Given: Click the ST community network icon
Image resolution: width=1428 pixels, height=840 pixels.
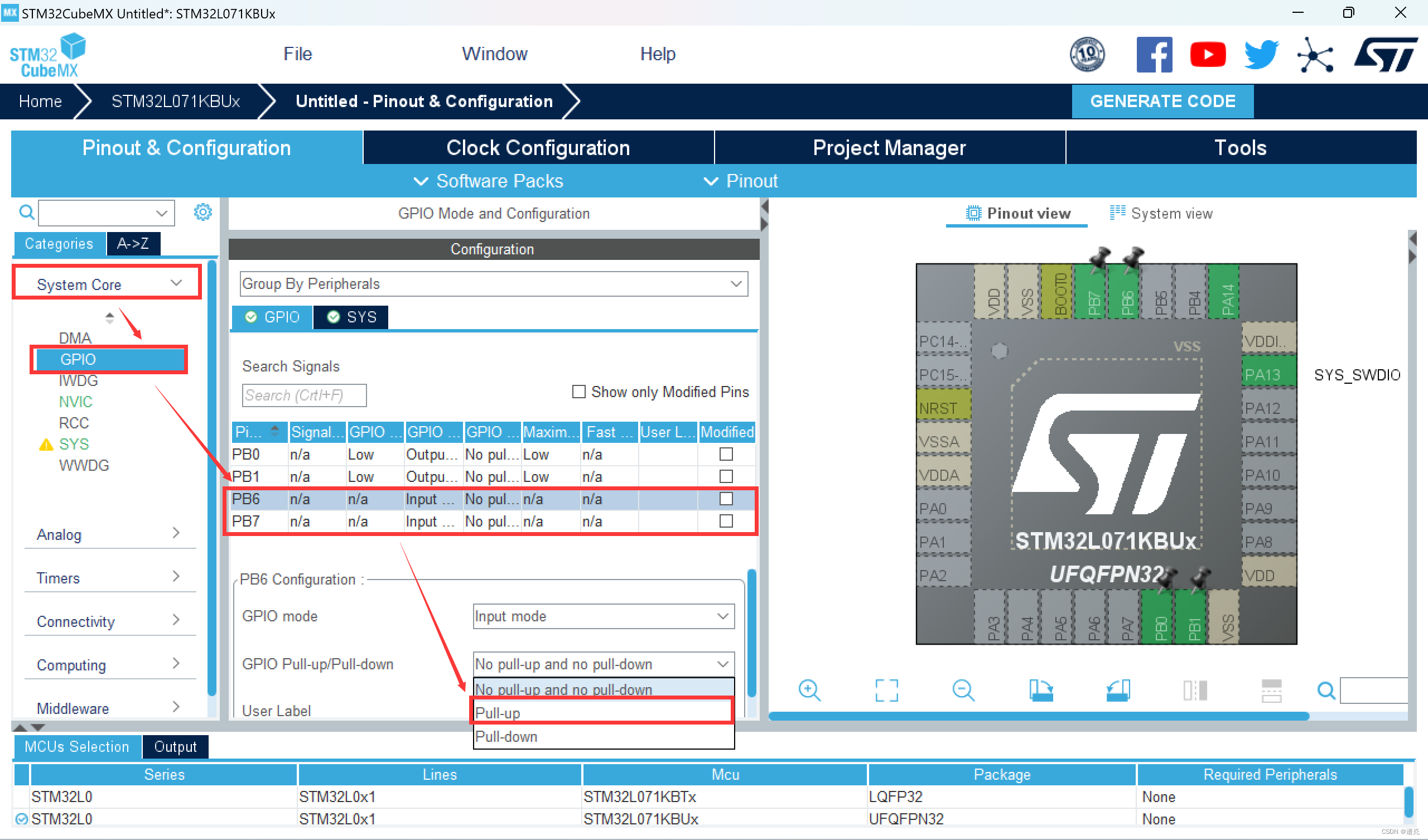Looking at the screenshot, I should tap(1314, 55).
